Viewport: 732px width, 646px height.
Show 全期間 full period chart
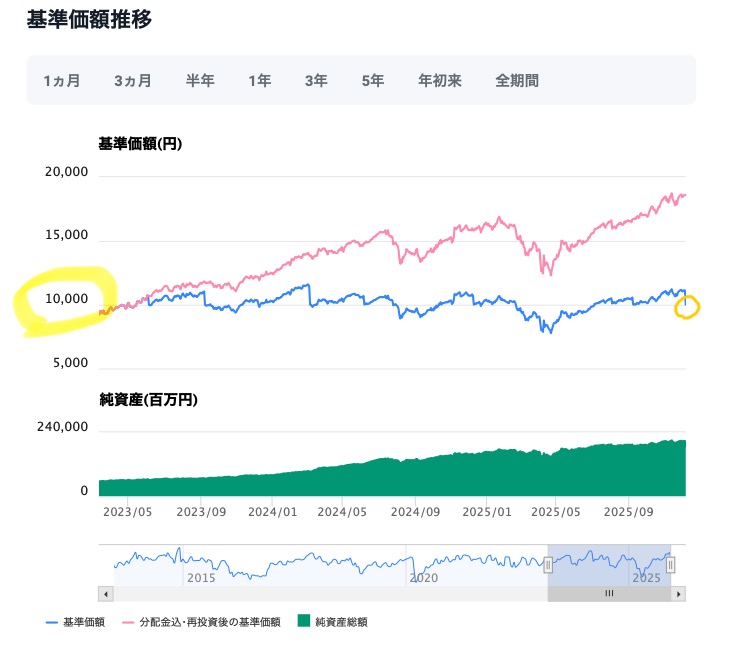517,81
